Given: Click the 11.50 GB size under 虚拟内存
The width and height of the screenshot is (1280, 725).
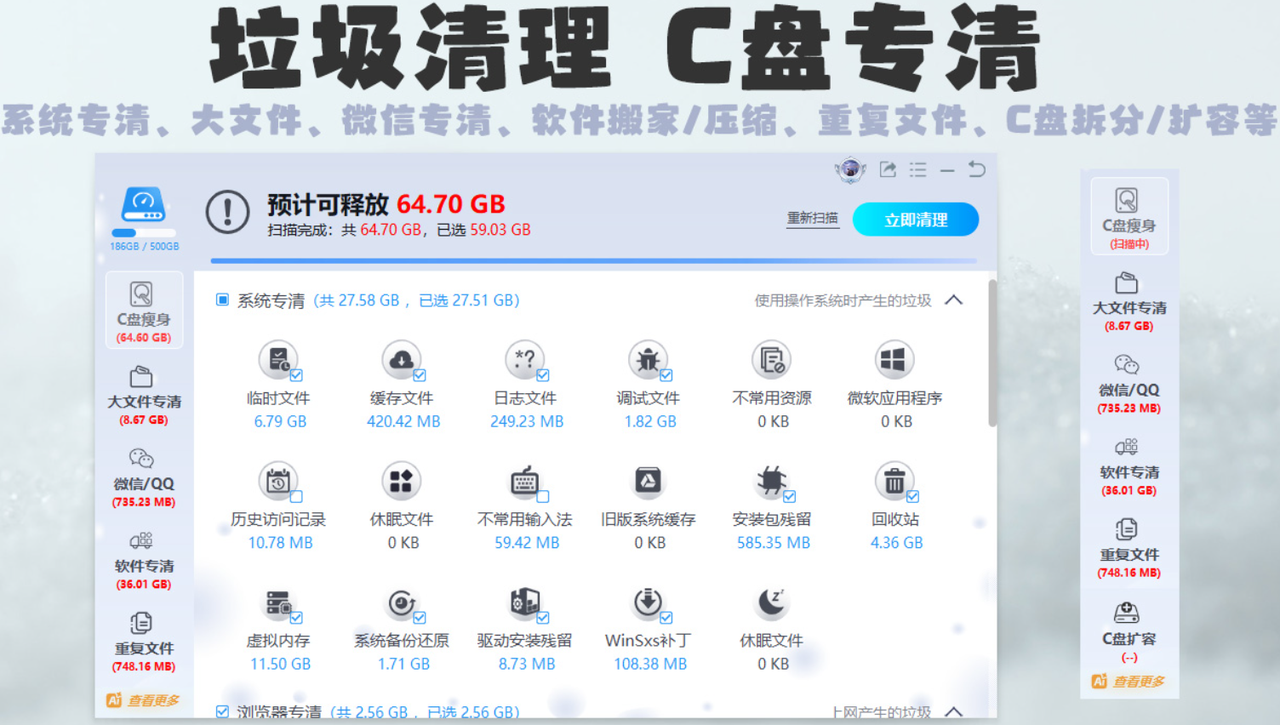Looking at the screenshot, I should [280, 664].
